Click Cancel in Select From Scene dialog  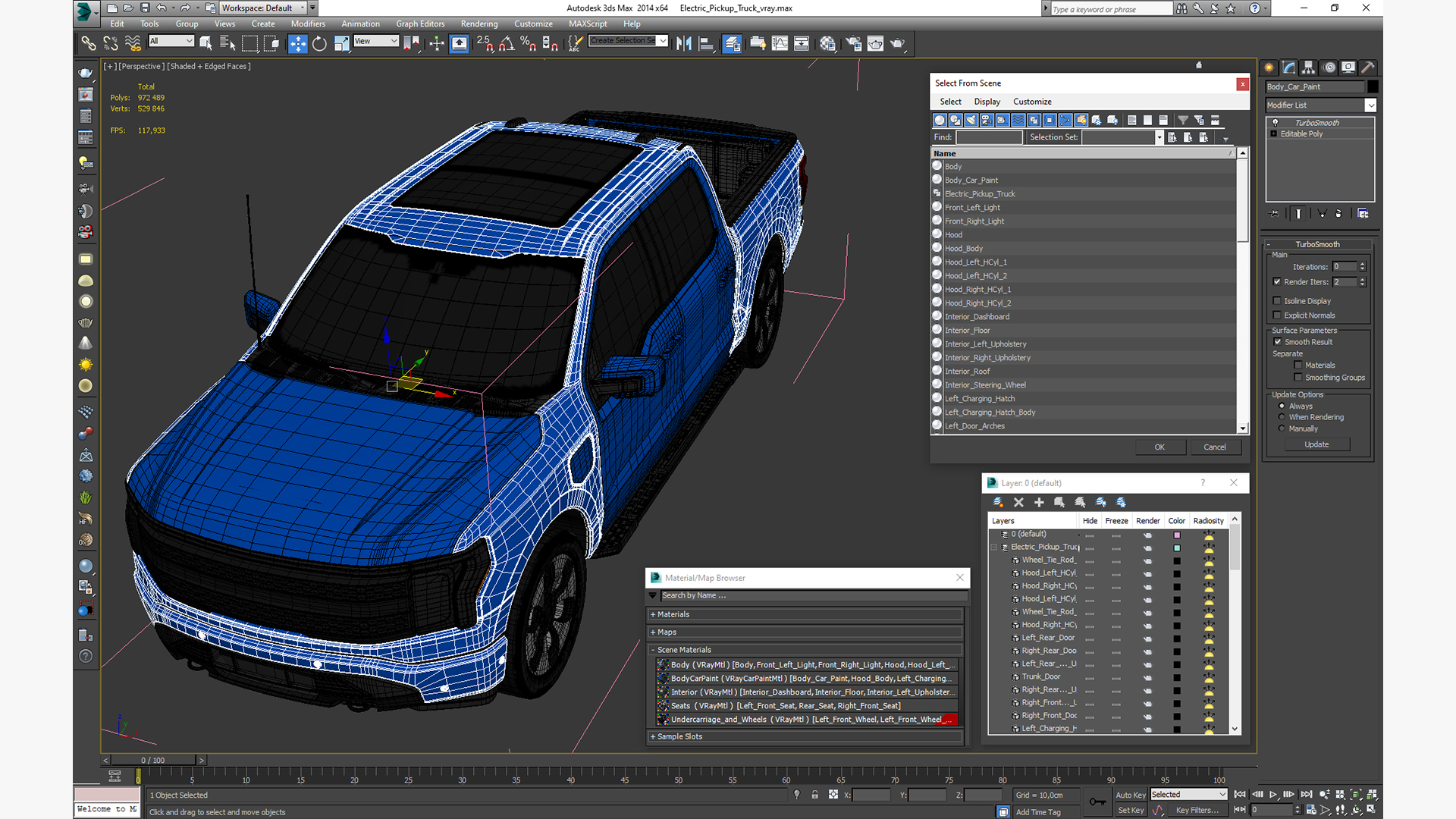click(x=1215, y=447)
